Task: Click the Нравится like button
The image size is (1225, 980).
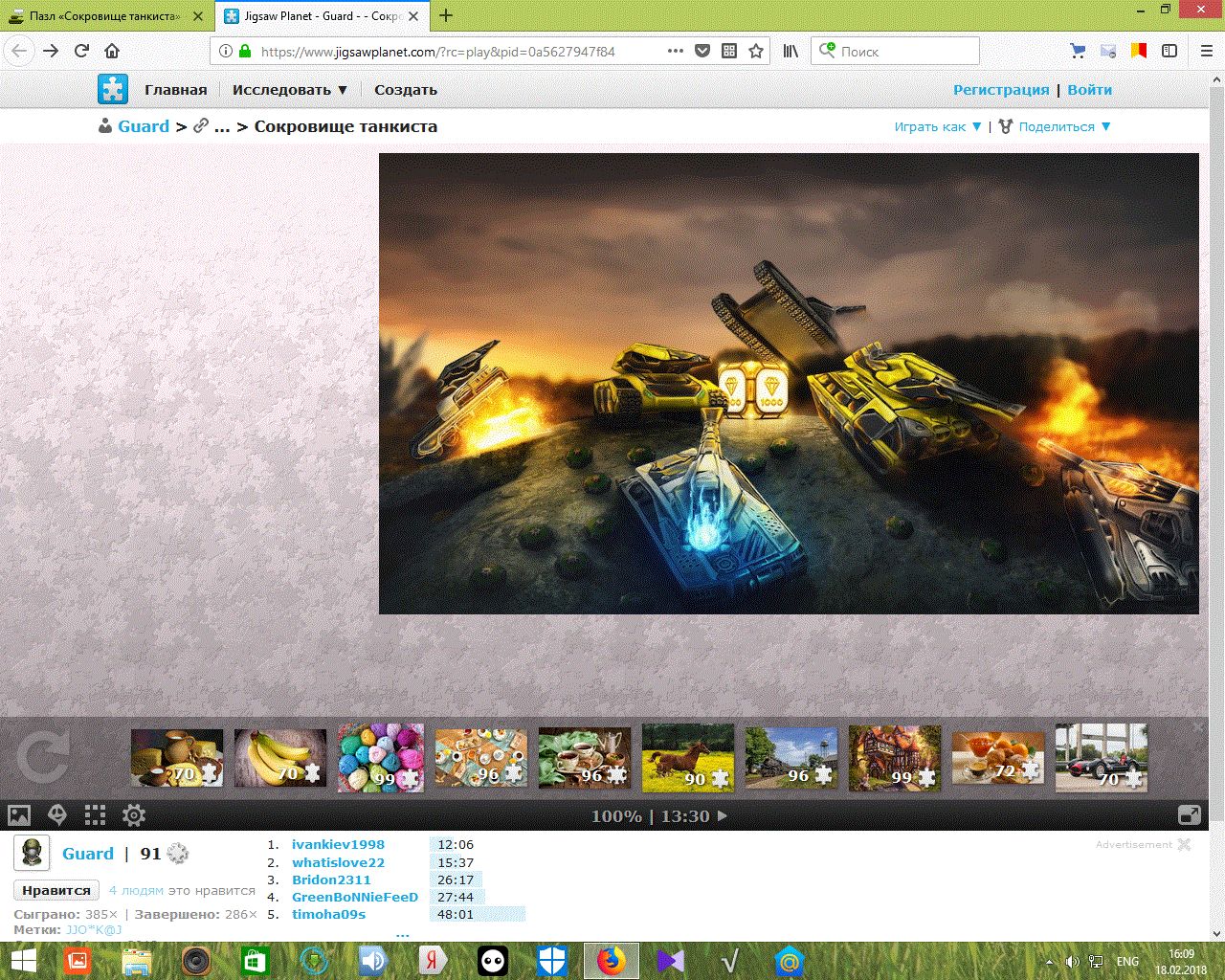Action: point(56,890)
